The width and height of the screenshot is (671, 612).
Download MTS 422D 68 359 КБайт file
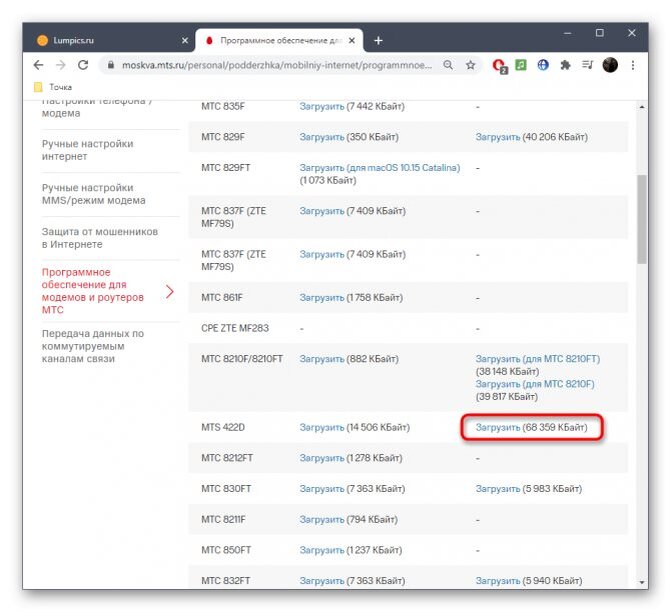[498, 427]
